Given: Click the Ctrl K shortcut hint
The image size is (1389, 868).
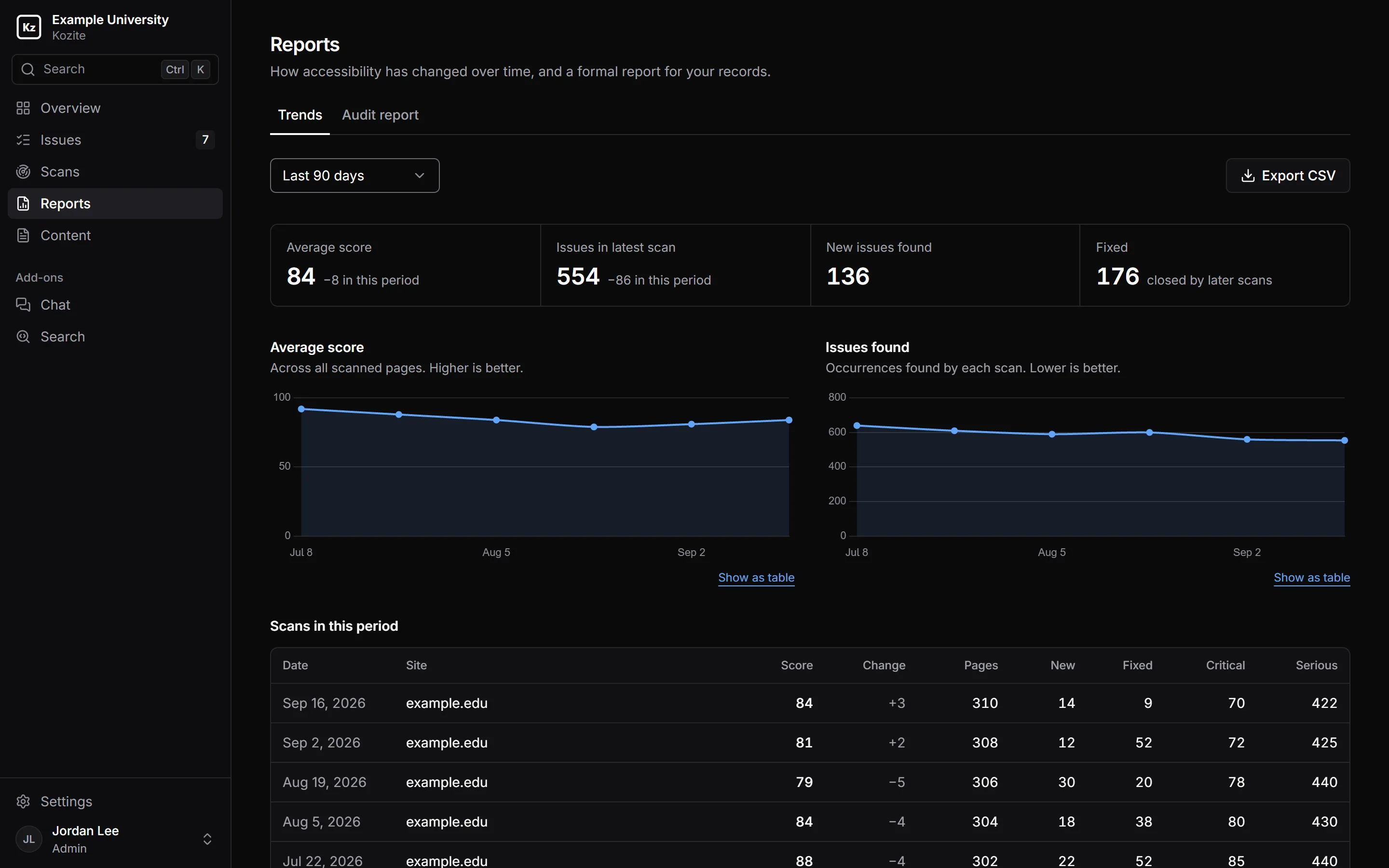Looking at the screenshot, I should point(185,69).
